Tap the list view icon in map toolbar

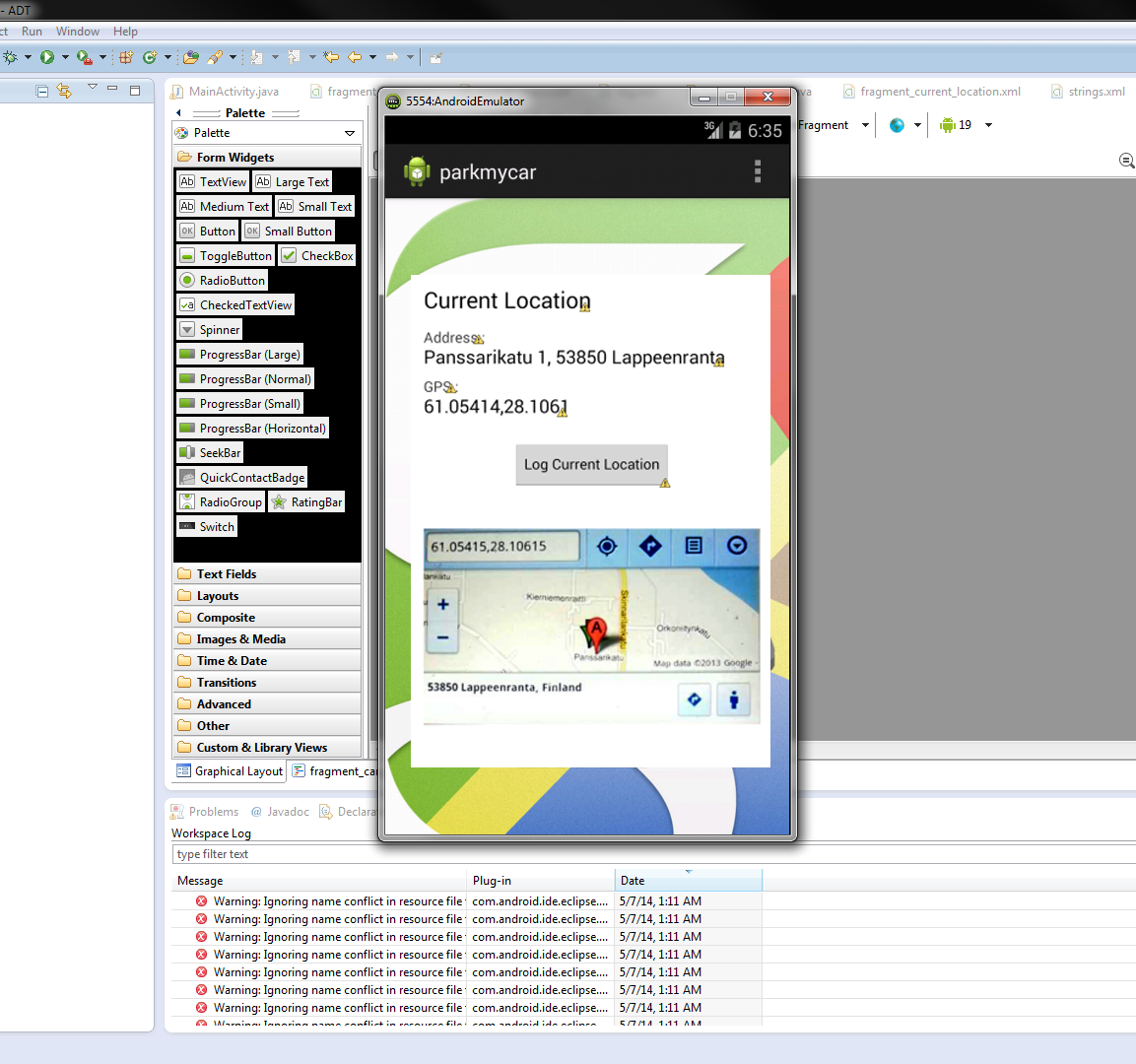click(x=694, y=546)
